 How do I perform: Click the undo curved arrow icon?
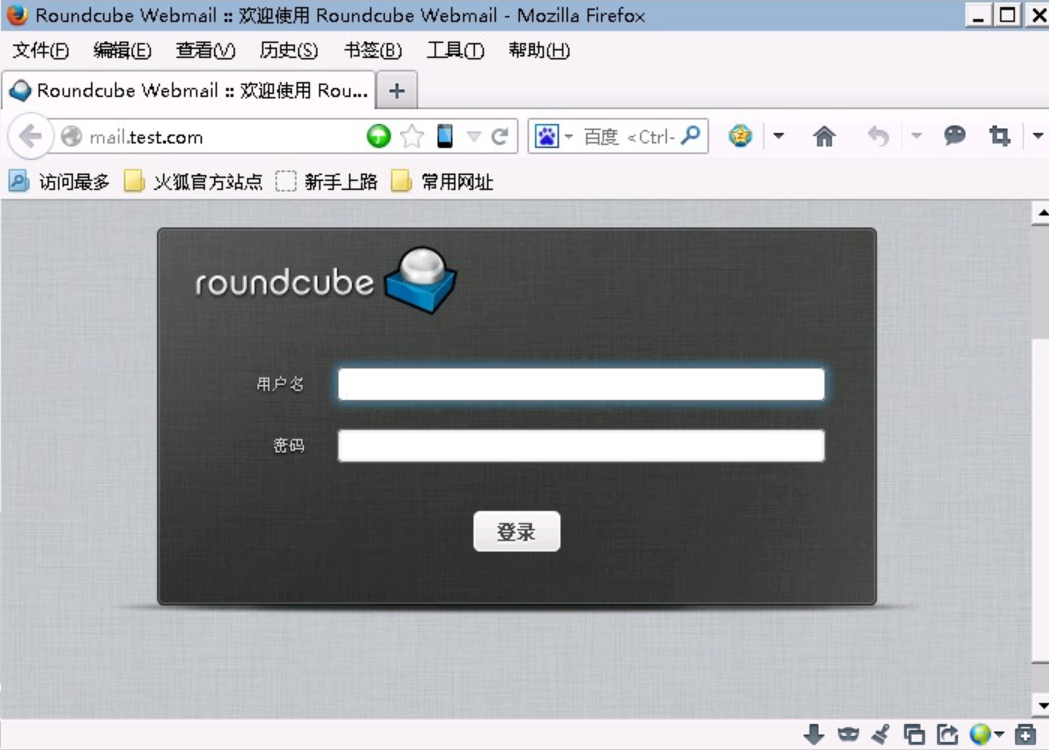(x=878, y=136)
